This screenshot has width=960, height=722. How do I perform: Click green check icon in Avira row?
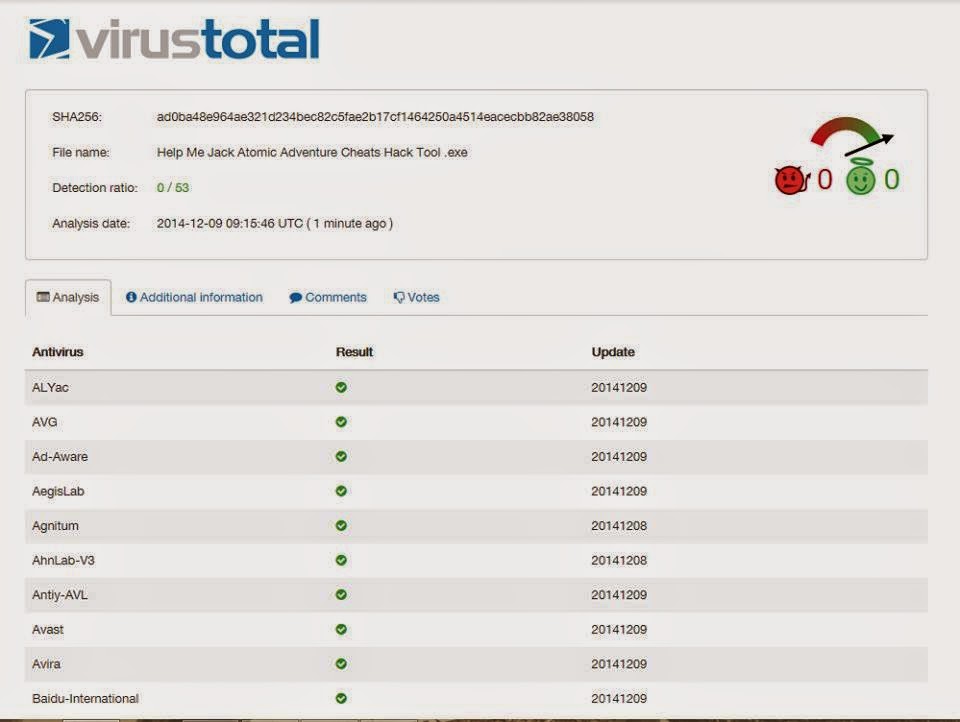[x=341, y=664]
